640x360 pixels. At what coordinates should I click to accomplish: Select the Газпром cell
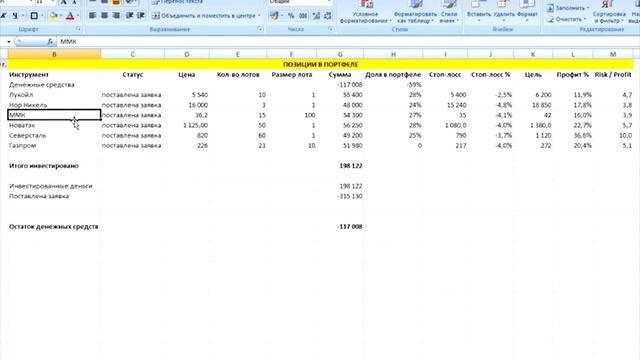coord(54,145)
